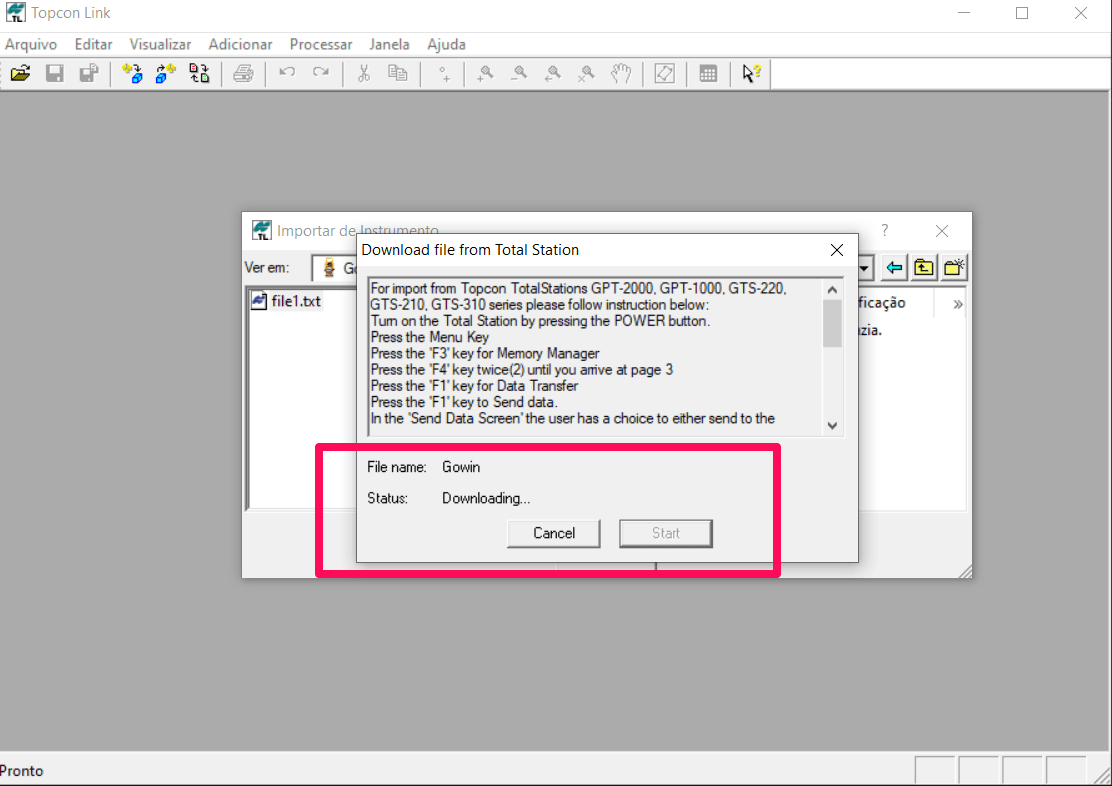Click the Pronto status bar text
The image size is (1112, 786).
tap(22, 770)
